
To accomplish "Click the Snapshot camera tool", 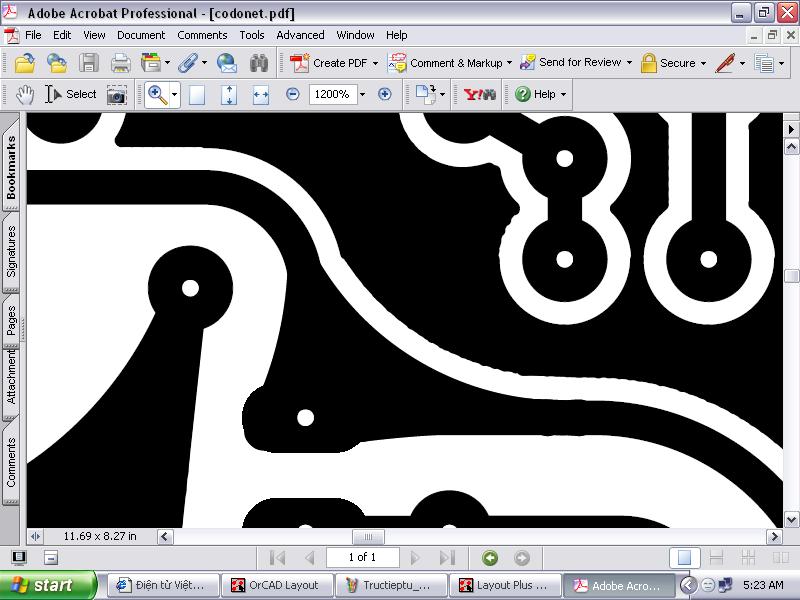I will point(117,94).
